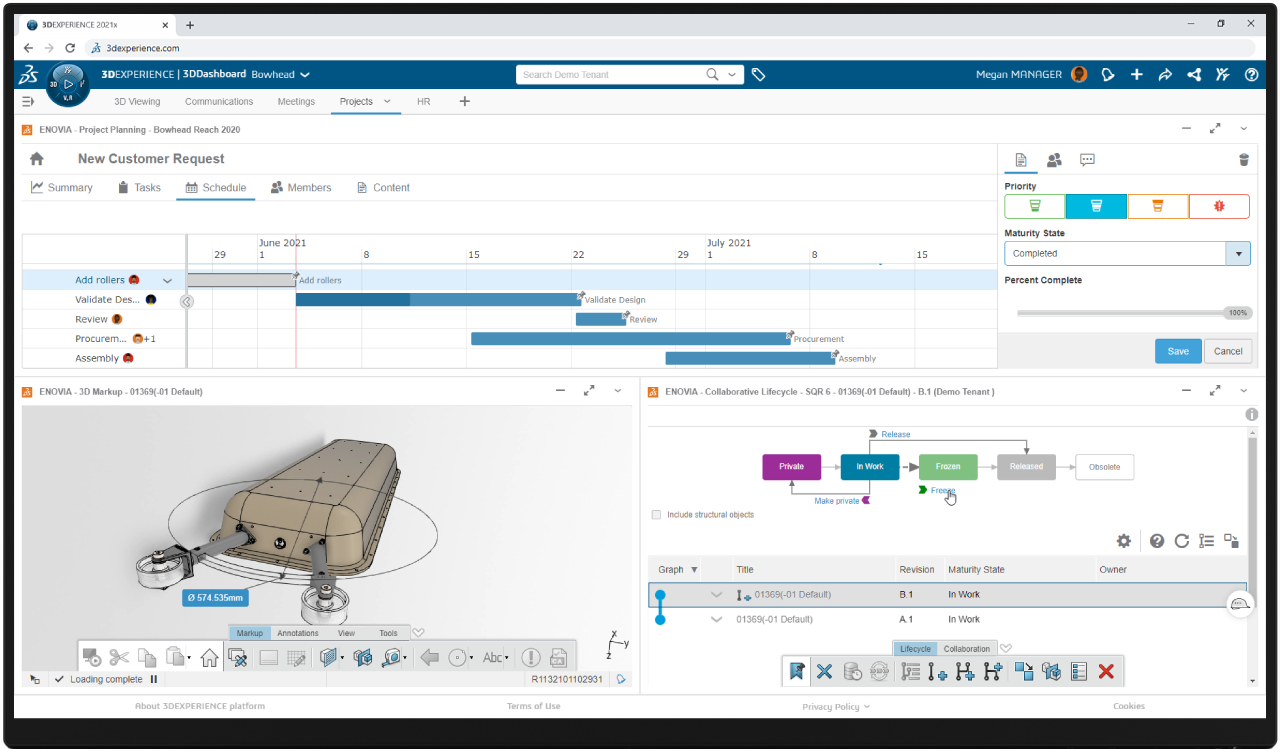Expand the Bowhead dashboard dropdown
1280x752 pixels.
click(305, 74)
